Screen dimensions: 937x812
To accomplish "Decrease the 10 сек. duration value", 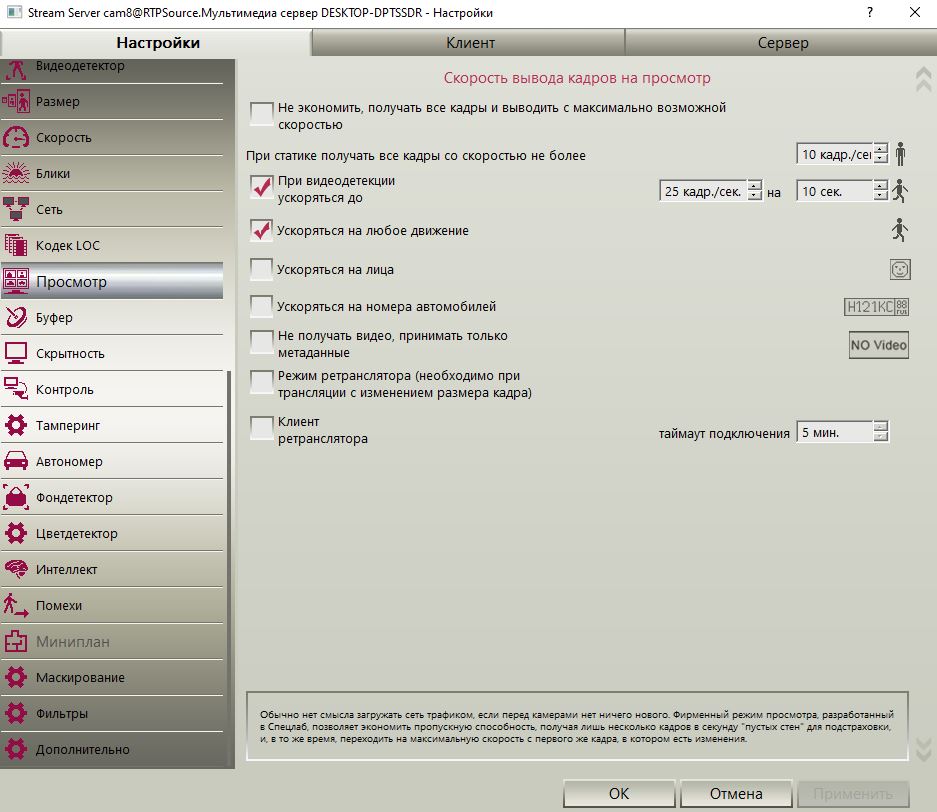I will coord(881,196).
